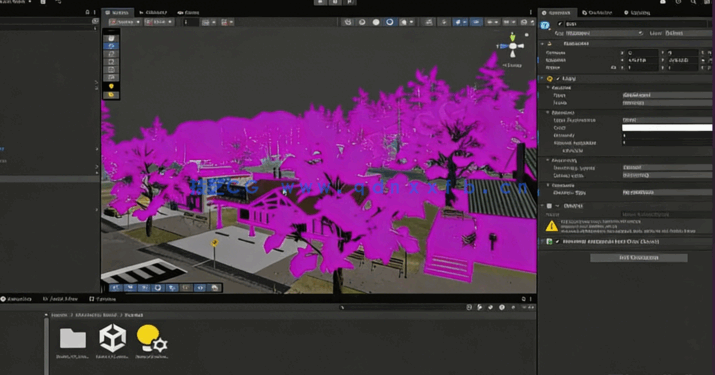Open the Global handle rotation dropdown

pos(159,22)
